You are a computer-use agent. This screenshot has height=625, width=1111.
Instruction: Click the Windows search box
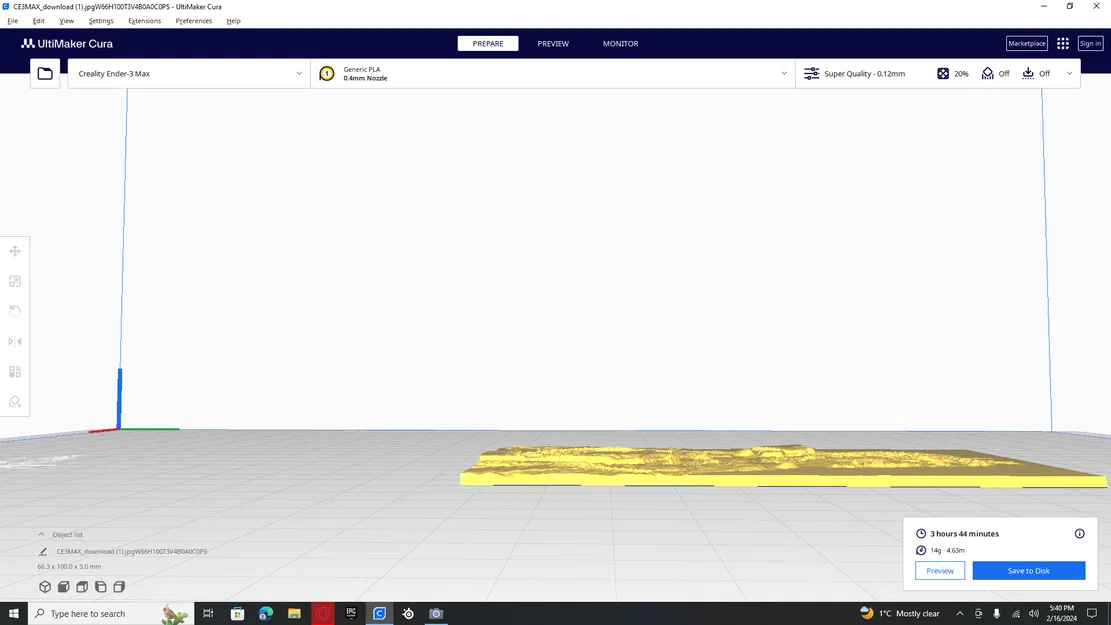tap(110, 614)
